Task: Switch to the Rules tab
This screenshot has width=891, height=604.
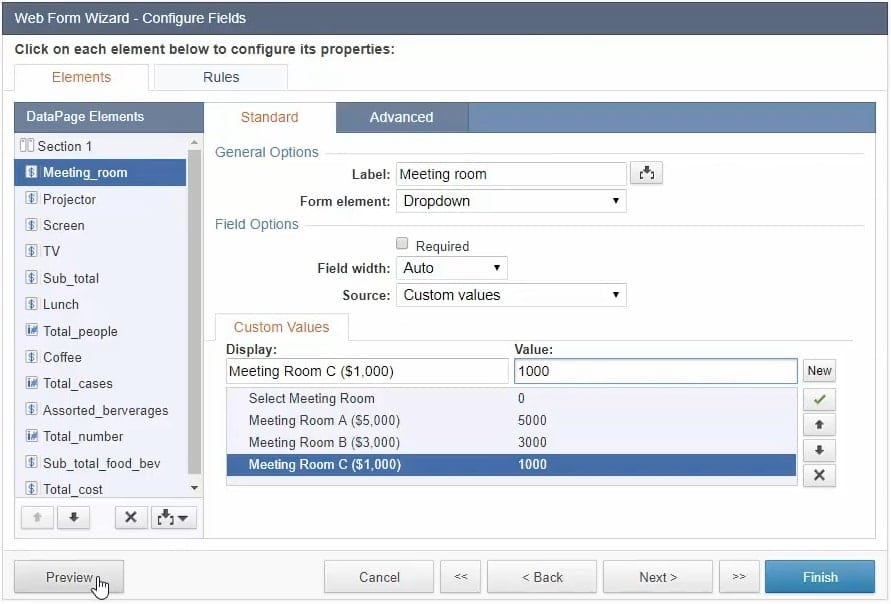Action: point(221,77)
